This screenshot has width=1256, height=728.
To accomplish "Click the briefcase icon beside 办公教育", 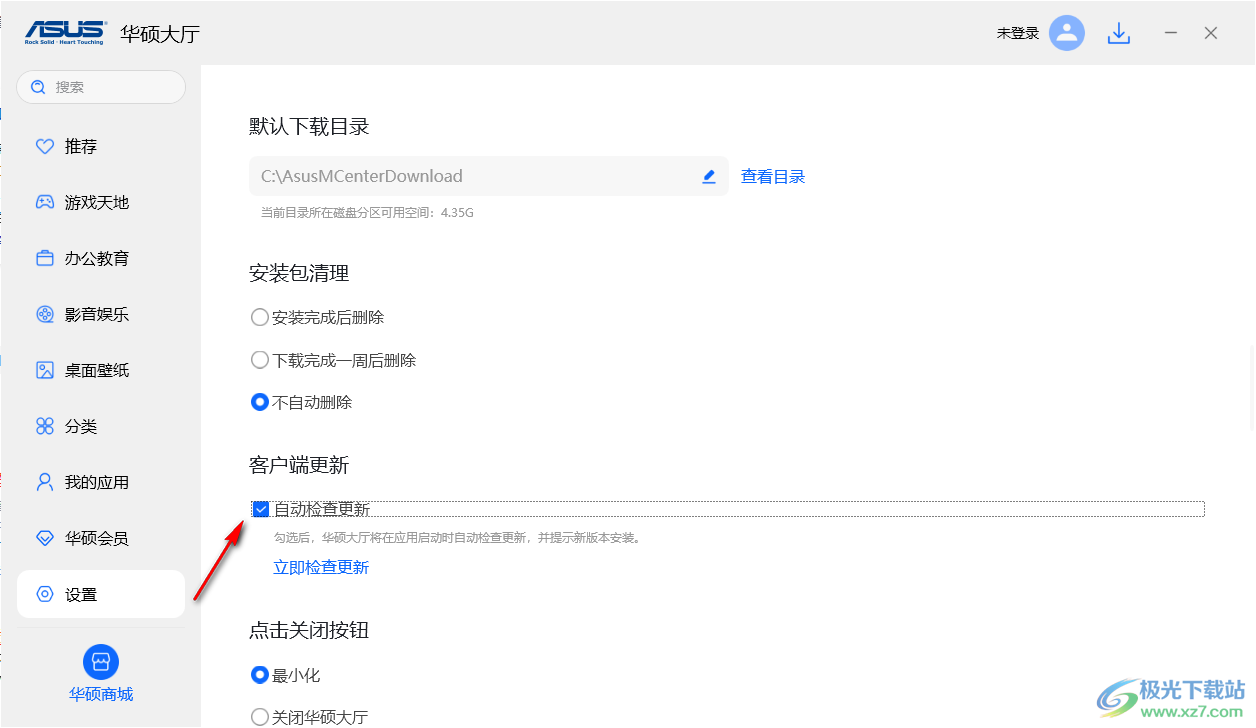I will 44,258.
